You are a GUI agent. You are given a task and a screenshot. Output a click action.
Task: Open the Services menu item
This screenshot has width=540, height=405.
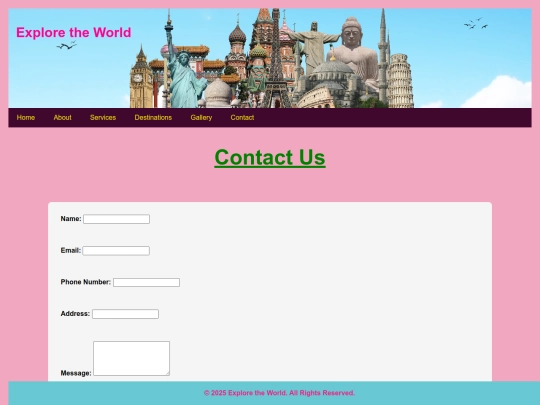[x=103, y=118]
